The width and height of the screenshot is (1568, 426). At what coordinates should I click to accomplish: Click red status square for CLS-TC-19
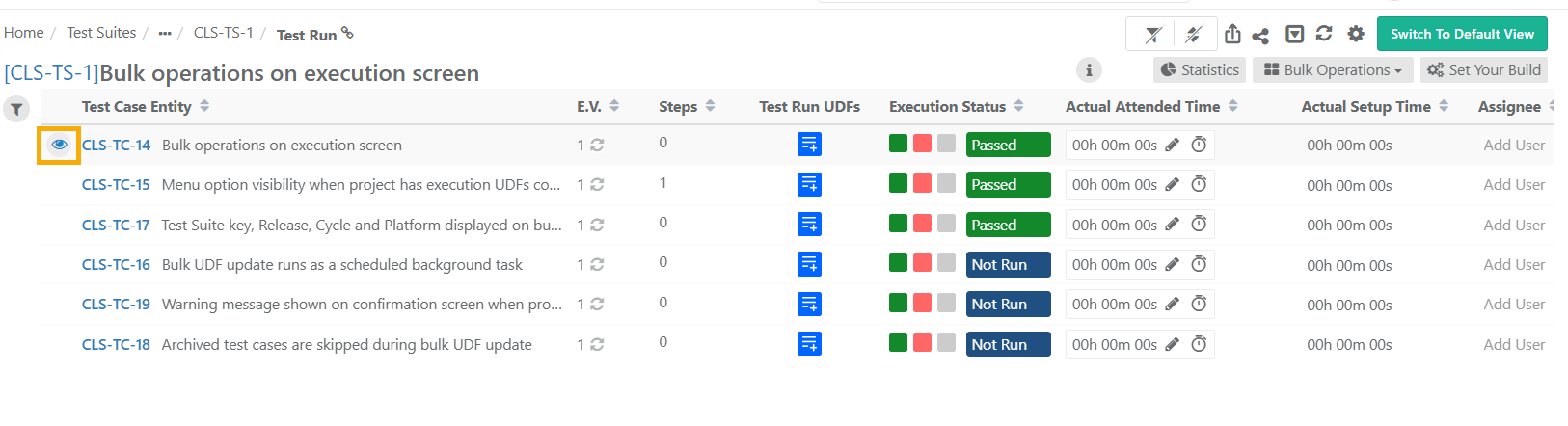[922, 303]
